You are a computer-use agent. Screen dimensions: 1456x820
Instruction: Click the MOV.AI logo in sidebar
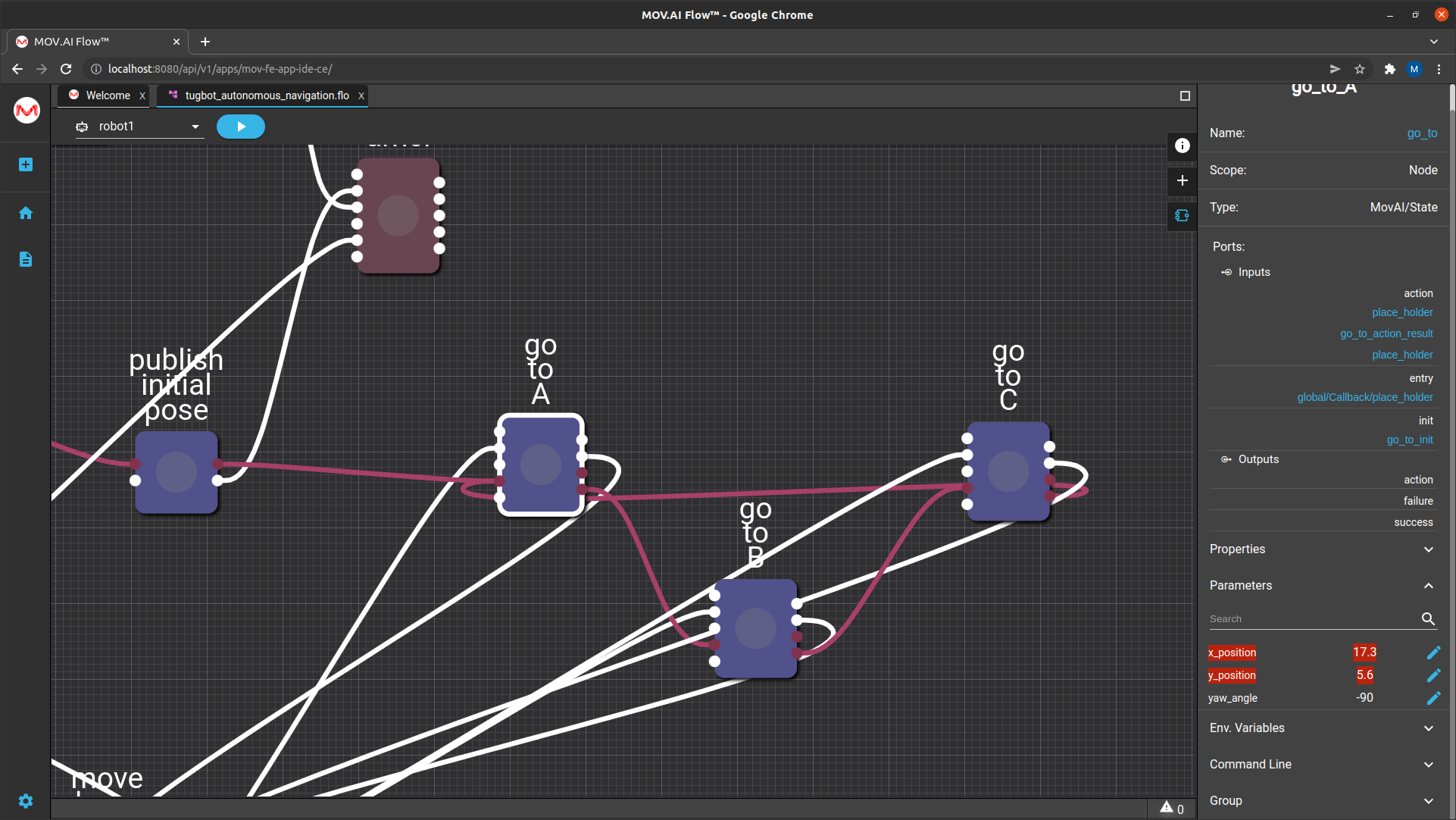click(27, 111)
